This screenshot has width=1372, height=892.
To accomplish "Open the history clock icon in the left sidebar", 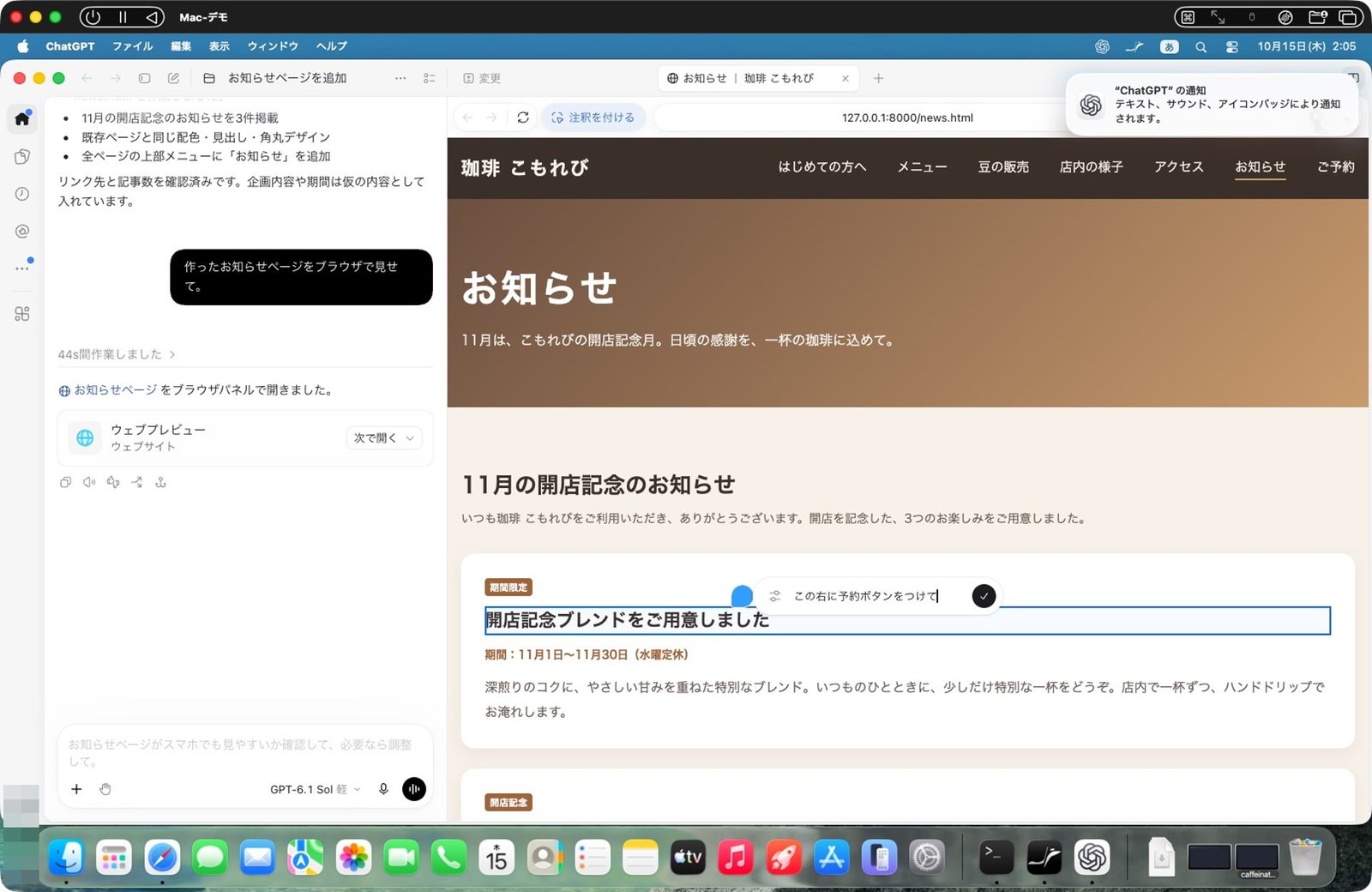I will click(x=22, y=194).
